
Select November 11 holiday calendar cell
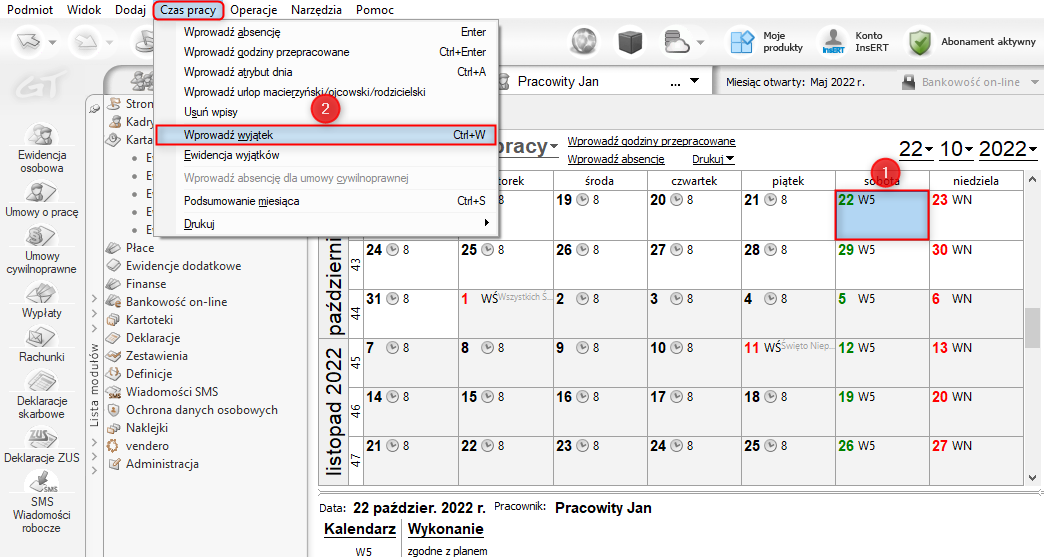point(788,363)
